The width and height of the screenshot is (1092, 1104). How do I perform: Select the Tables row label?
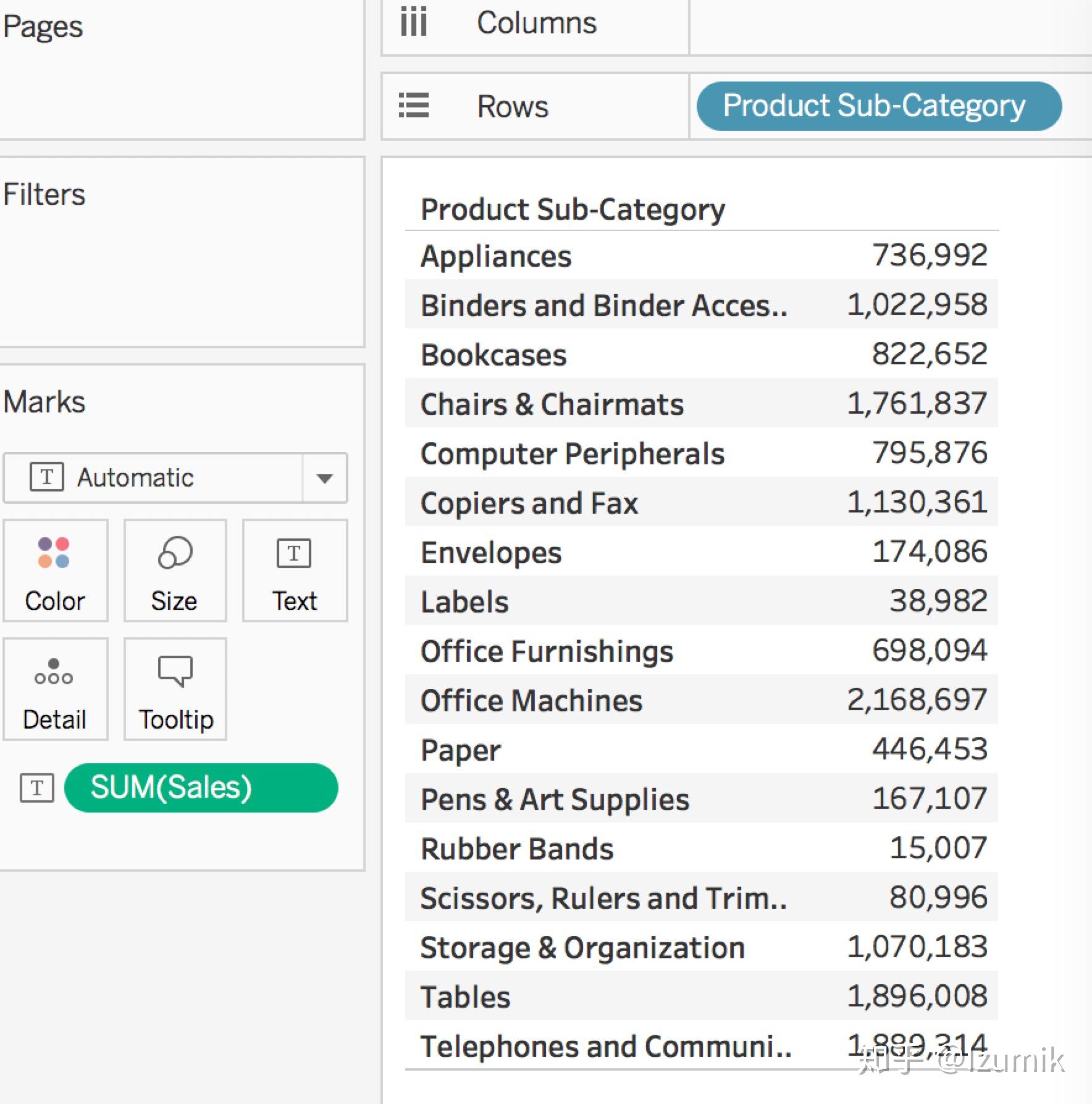click(465, 997)
